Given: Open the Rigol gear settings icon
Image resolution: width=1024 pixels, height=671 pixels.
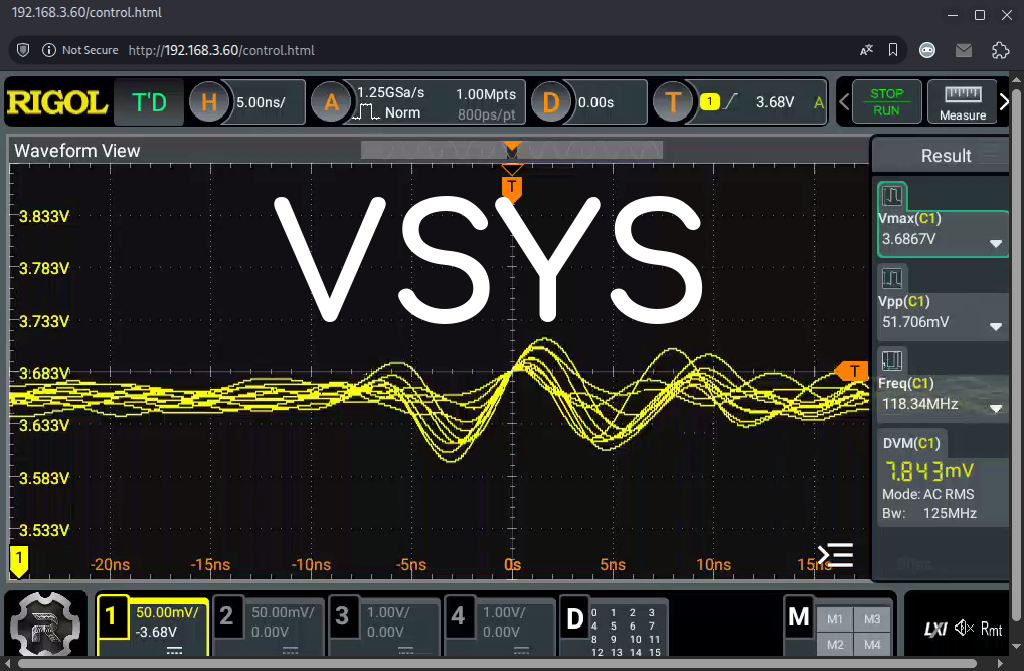Looking at the screenshot, I should 45,625.
